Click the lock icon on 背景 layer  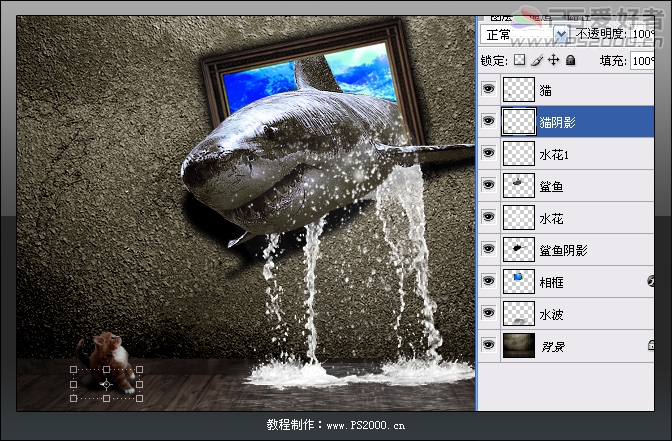[651, 345]
